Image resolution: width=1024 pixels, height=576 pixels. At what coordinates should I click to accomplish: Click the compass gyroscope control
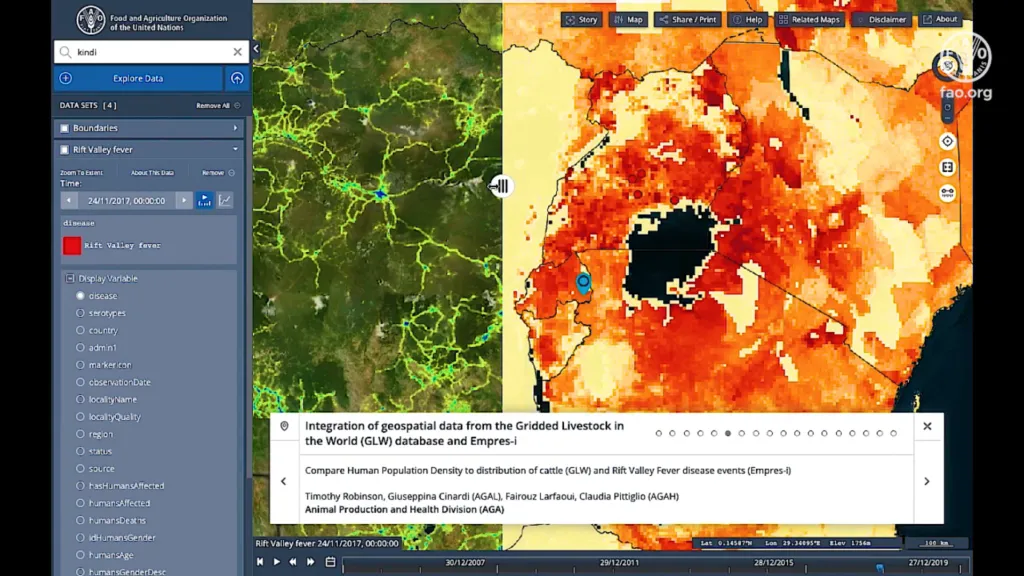tap(948, 66)
